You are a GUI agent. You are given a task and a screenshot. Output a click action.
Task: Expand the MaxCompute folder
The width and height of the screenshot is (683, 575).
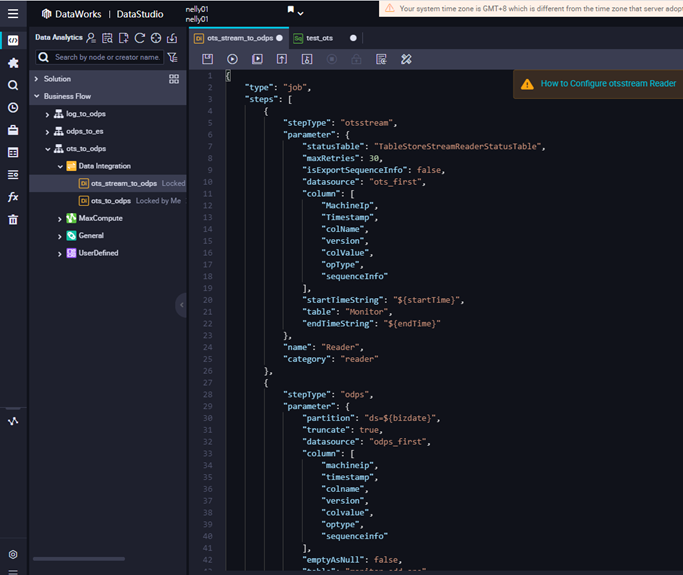(60, 219)
